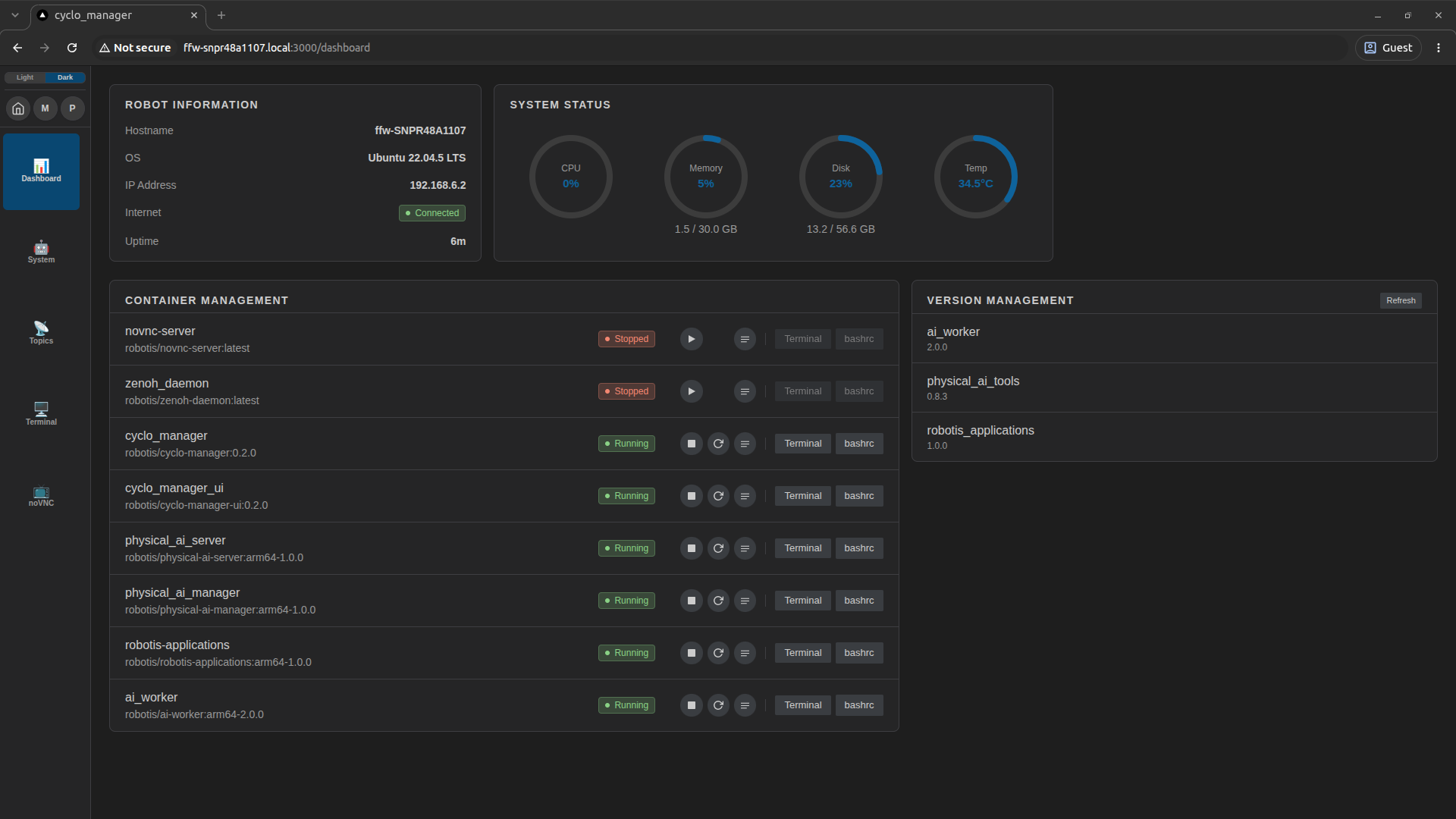Screen dimensions: 1456x819
Task: Open Terminal for ai_worker container
Action: 802,705
